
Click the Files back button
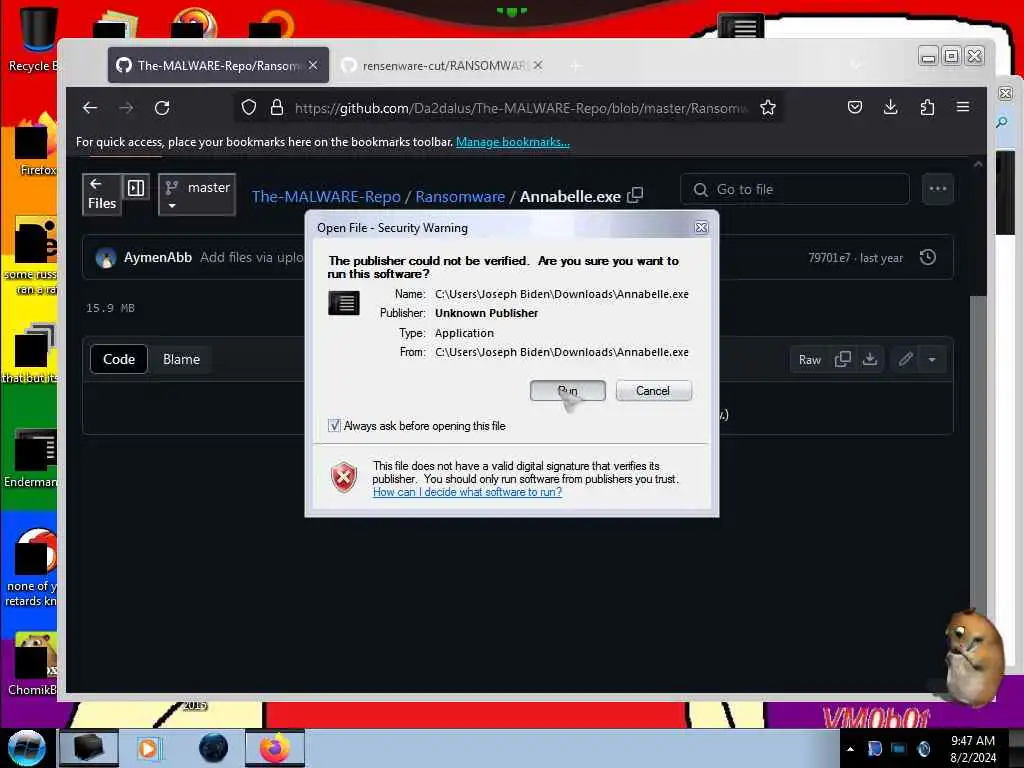pyautogui.click(x=102, y=195)
